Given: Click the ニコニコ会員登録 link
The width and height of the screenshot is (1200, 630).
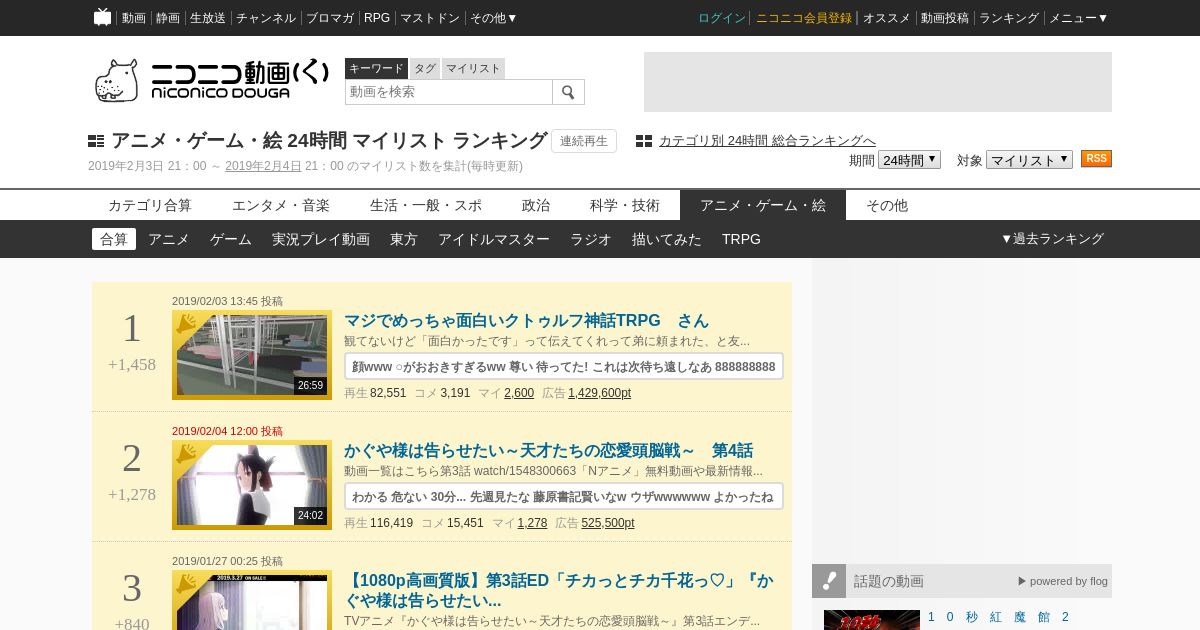Looking at the screenshot, I should click(804, 18).
